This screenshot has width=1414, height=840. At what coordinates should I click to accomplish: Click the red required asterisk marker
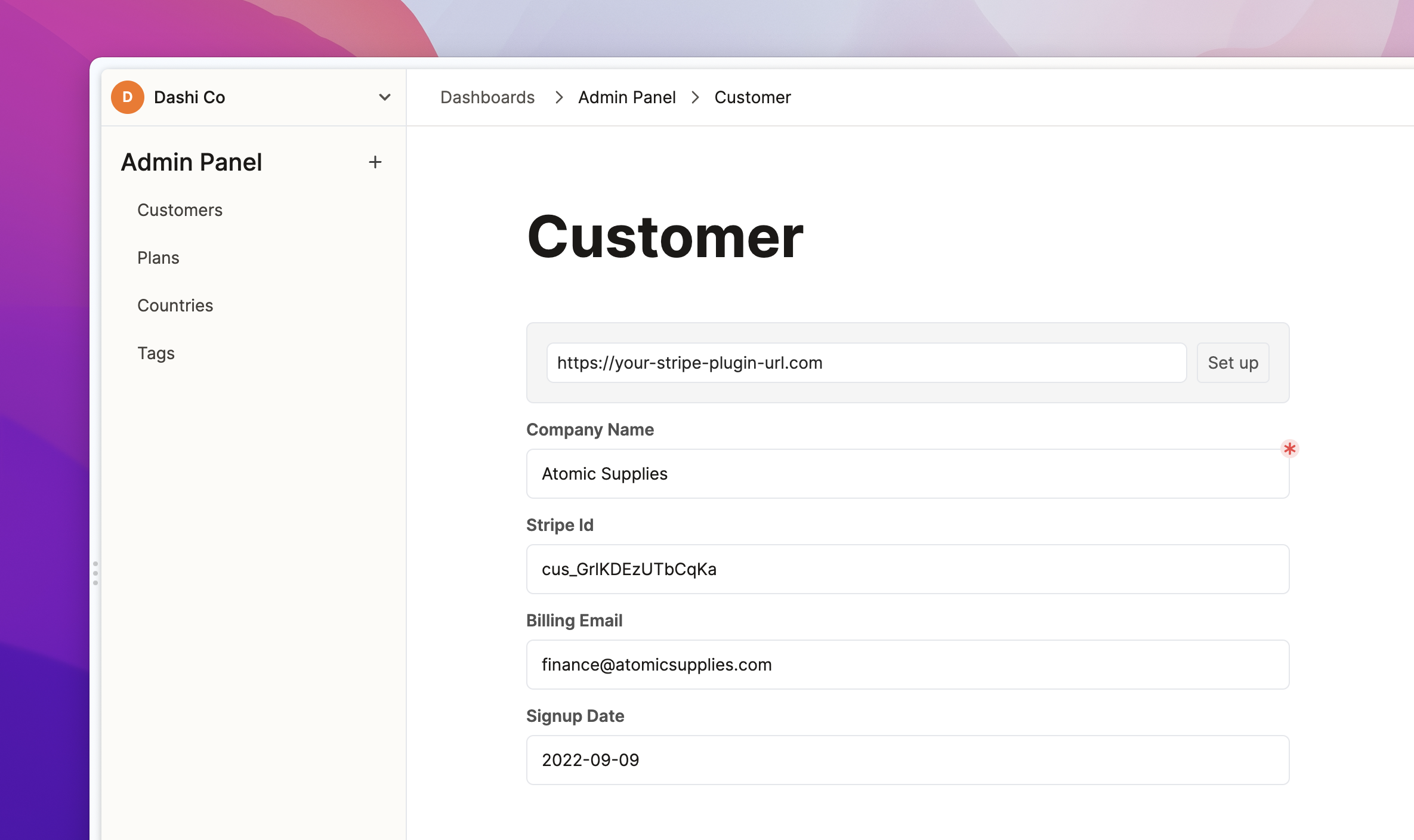(1289, 449)
